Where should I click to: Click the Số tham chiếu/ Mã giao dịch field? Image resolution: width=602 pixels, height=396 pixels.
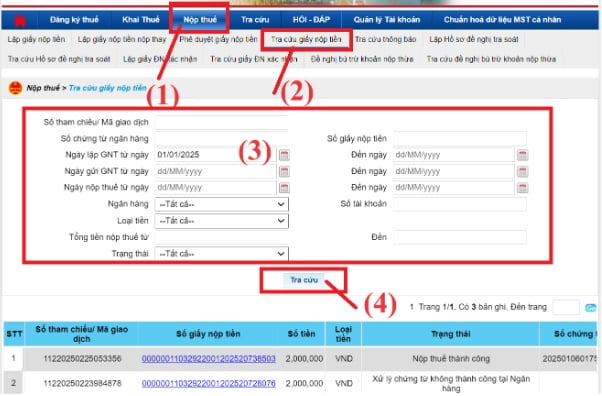[x=222, y=123]
